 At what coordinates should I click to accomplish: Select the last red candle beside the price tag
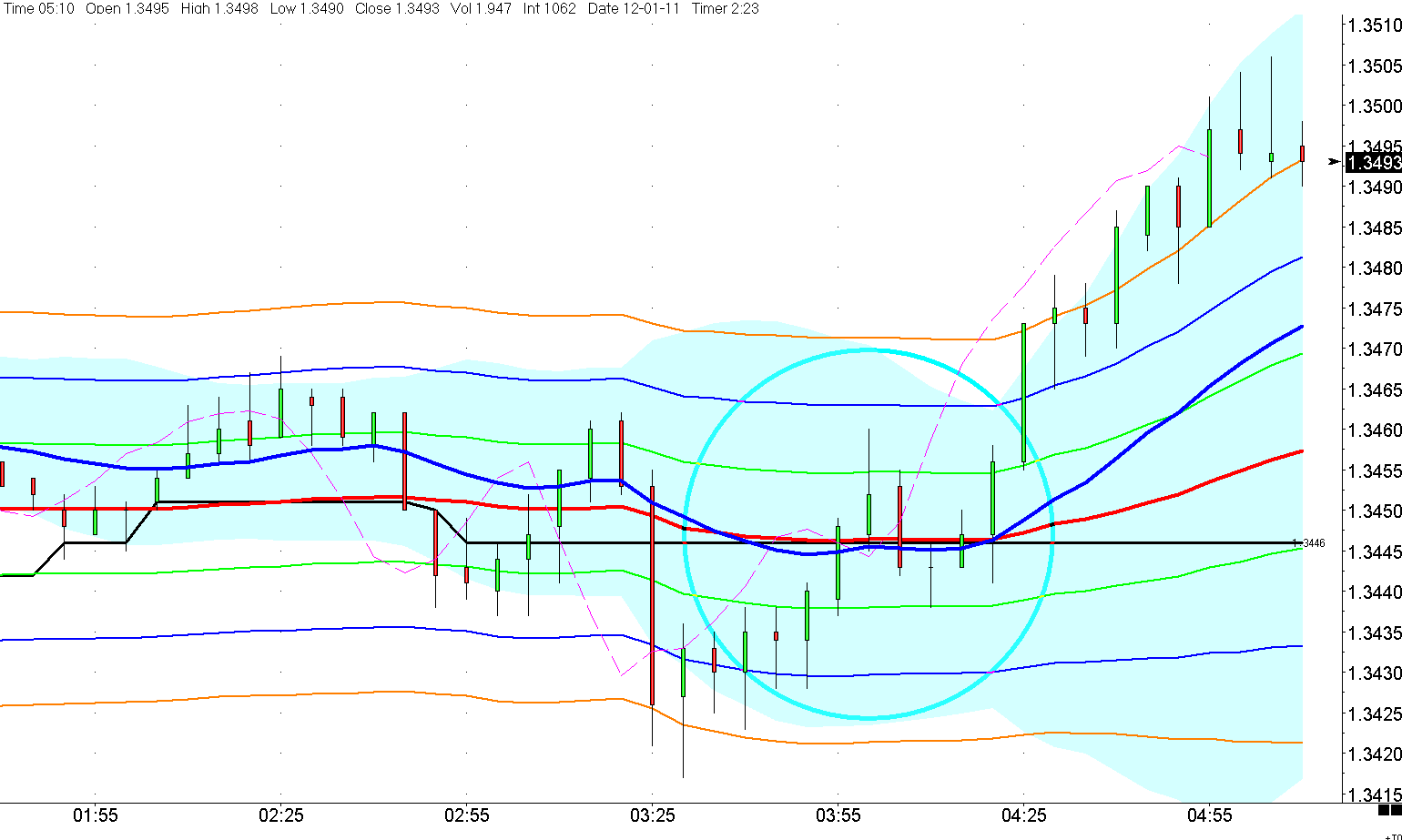pos(1303,154)
